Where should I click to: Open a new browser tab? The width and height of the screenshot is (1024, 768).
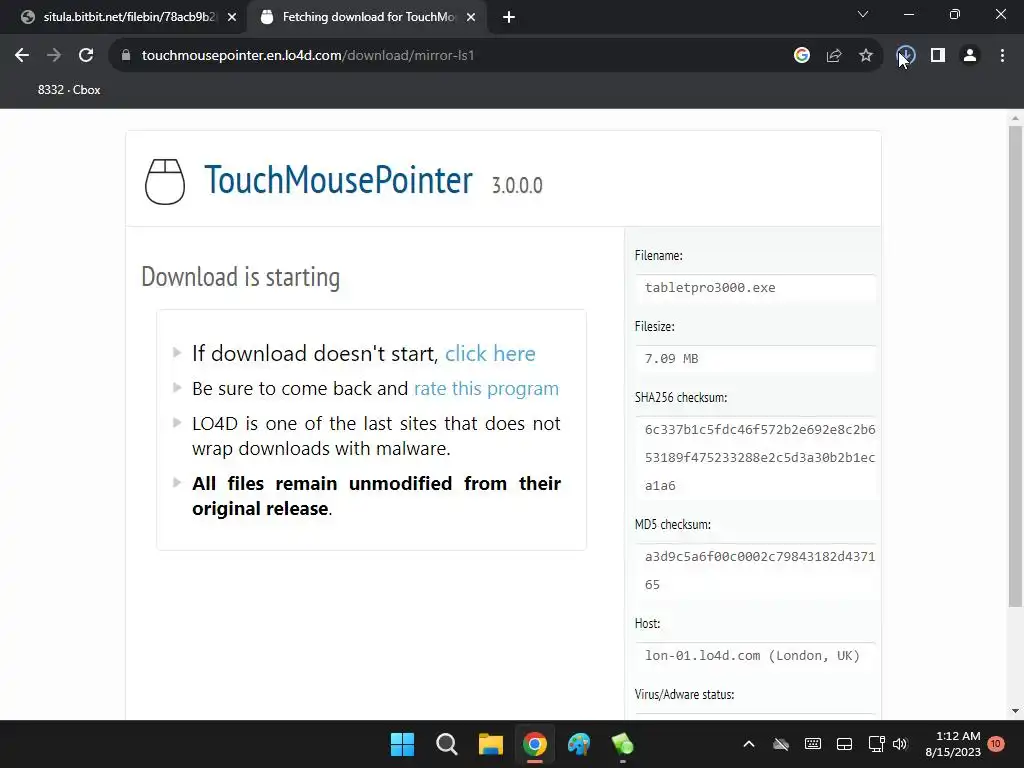pos(509,17)
